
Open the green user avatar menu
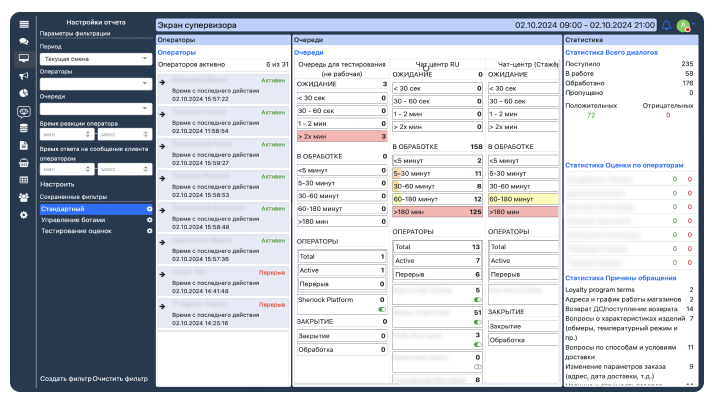coord(684,26)
